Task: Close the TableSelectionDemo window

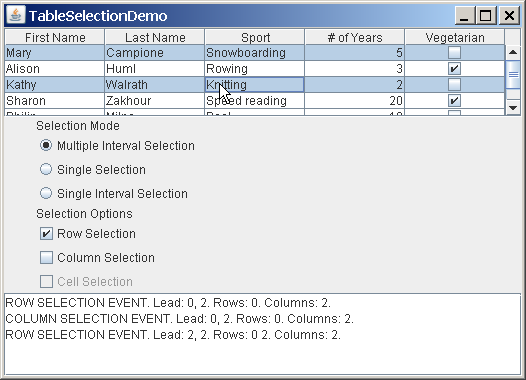Action: point(509,15)
